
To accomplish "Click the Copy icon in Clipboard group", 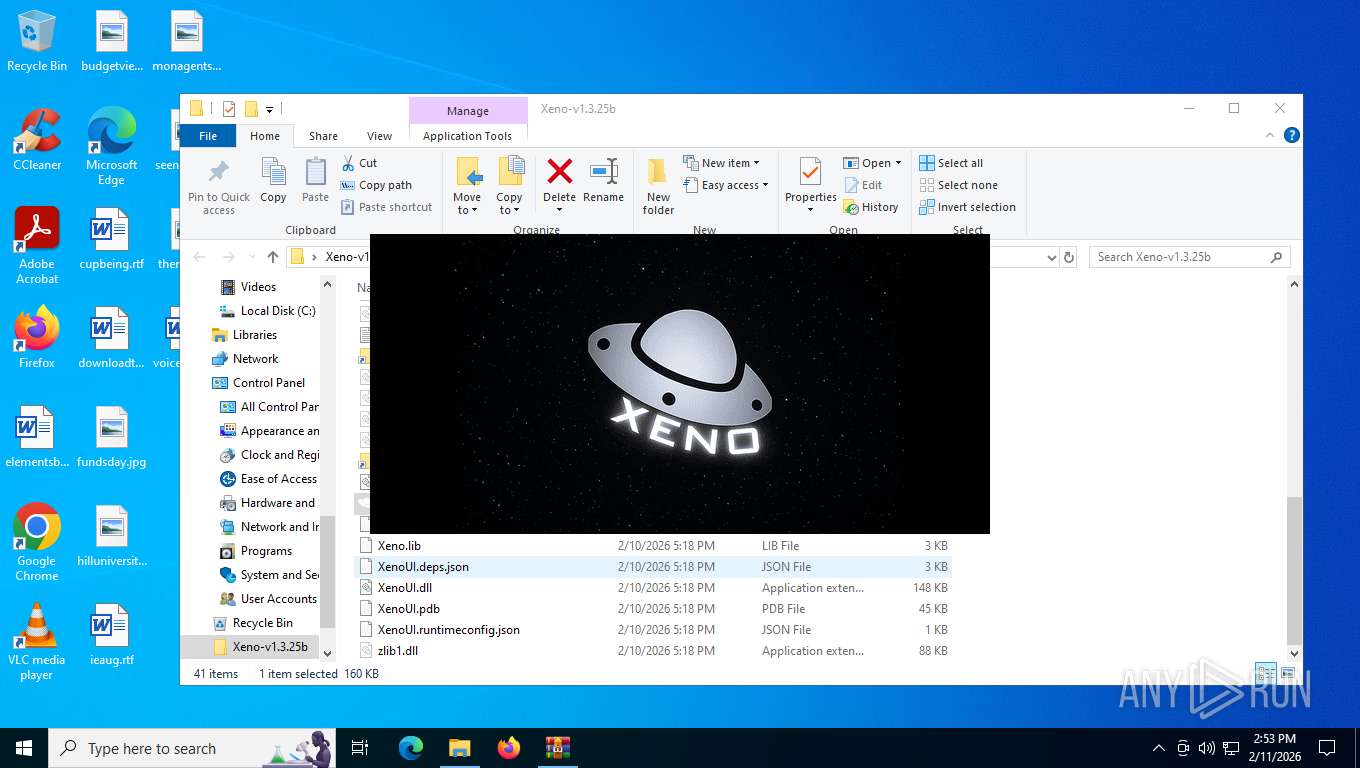I will coord(273,172).
